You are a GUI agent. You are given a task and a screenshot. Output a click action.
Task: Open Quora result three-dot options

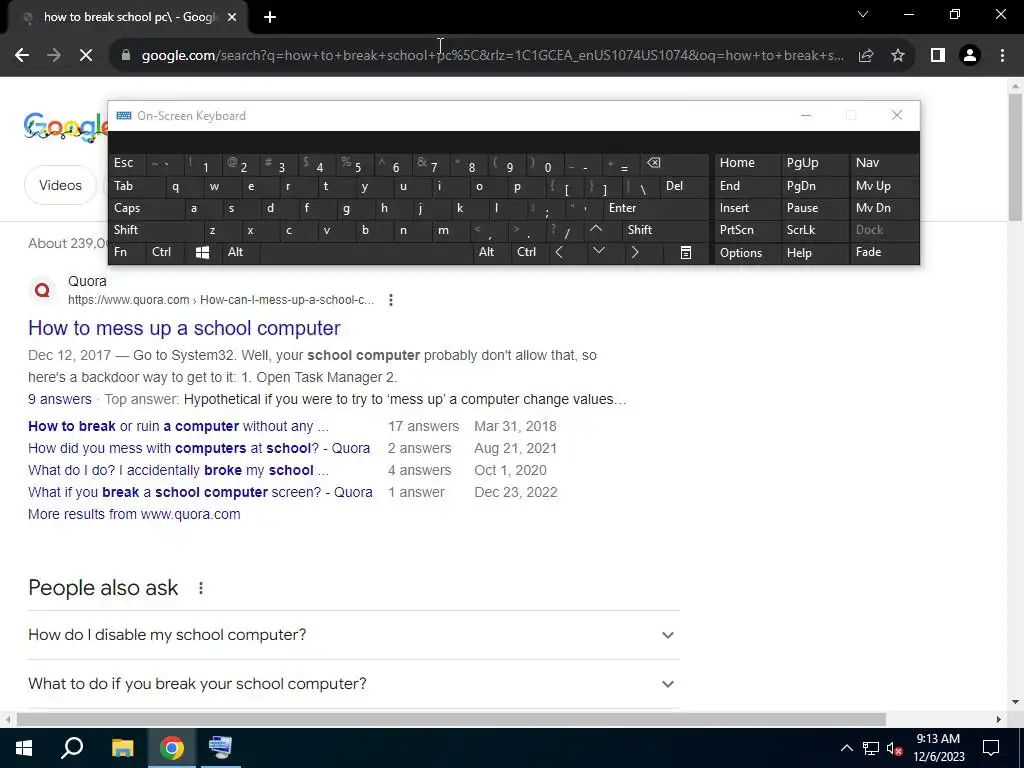coord(391,300)
